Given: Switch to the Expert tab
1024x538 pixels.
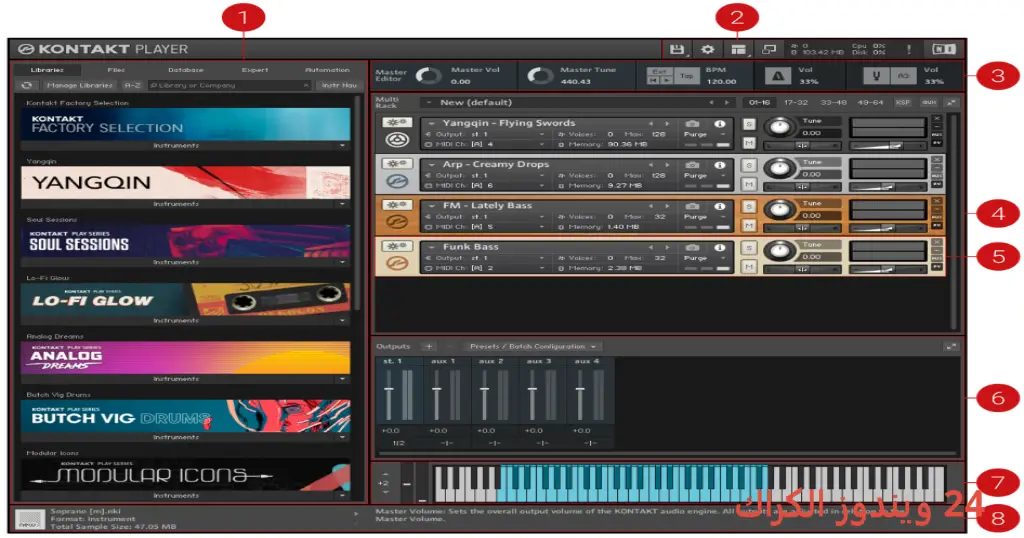Looking at the screenshot, I should coord(255,70).
